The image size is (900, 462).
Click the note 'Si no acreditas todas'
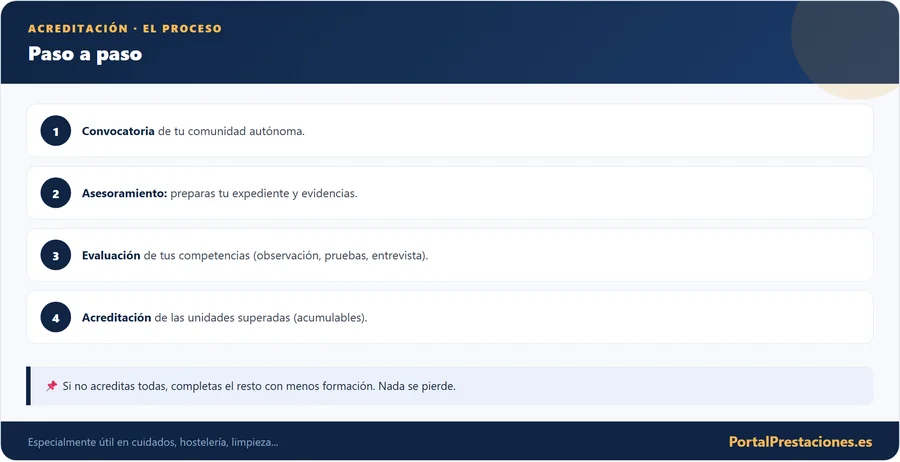tap(115, 386)
